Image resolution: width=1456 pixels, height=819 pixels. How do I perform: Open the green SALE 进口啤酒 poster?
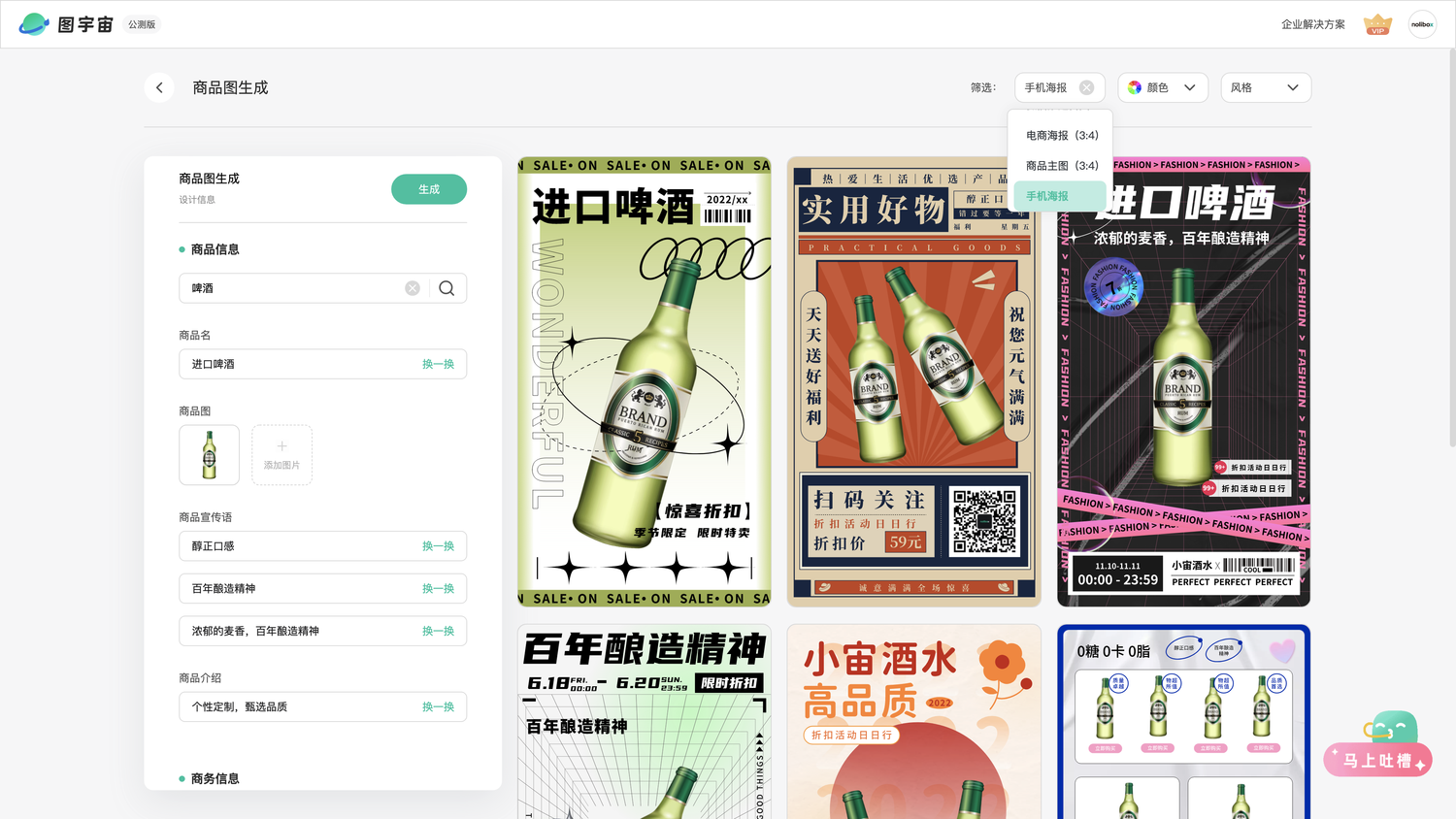click(645, 382)
